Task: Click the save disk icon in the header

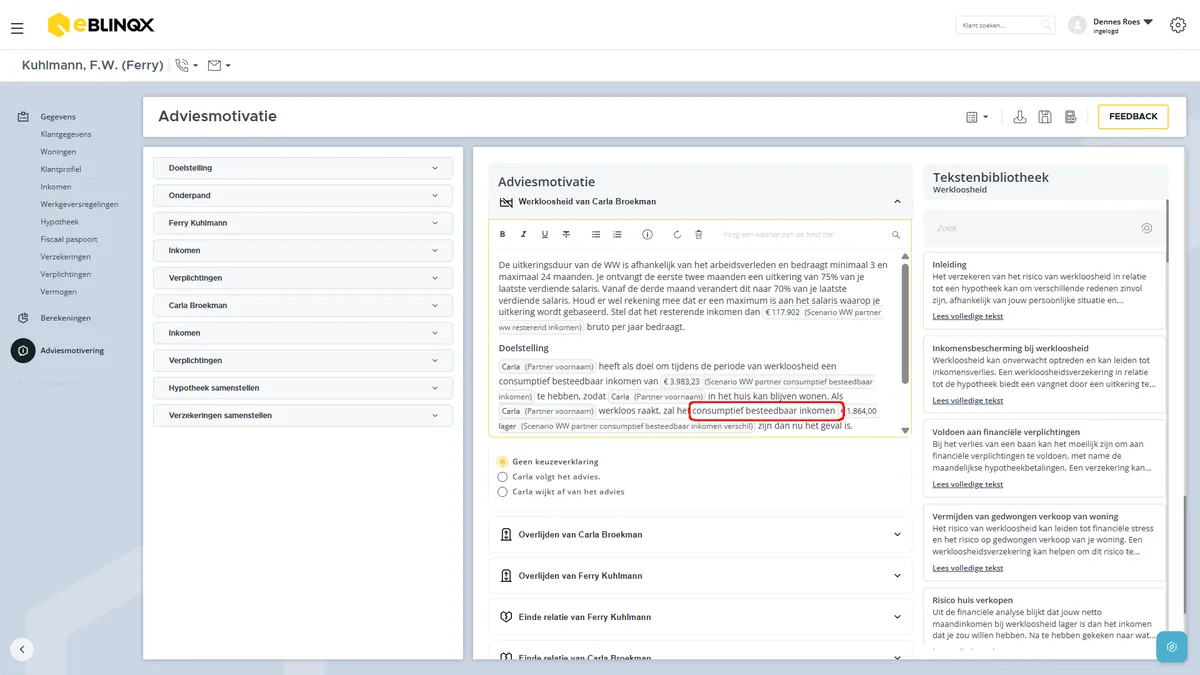Action: (x=1045, y=117)
